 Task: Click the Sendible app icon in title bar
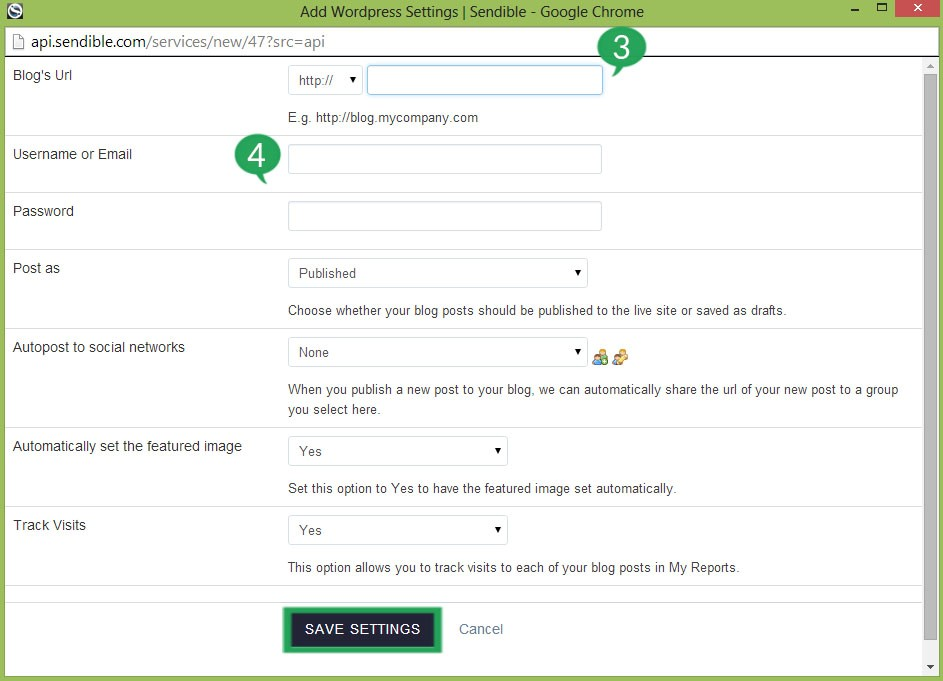(x=14, y=11)
